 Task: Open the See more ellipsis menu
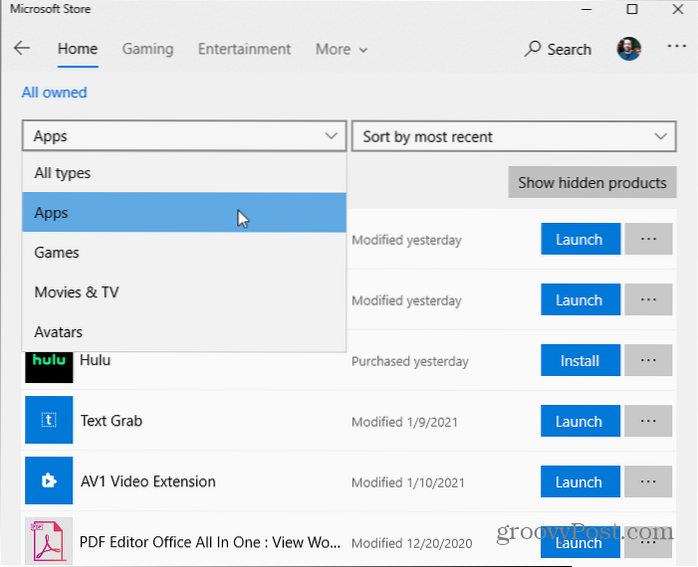click(x=676, y=49)
